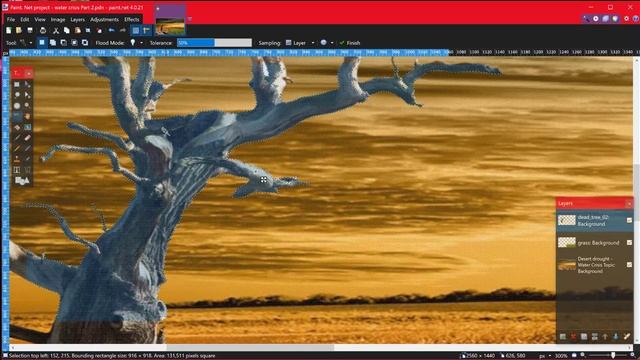640x360 pixels.
Task: Open the image list dropdown arrow
Action: coord(189,19)
